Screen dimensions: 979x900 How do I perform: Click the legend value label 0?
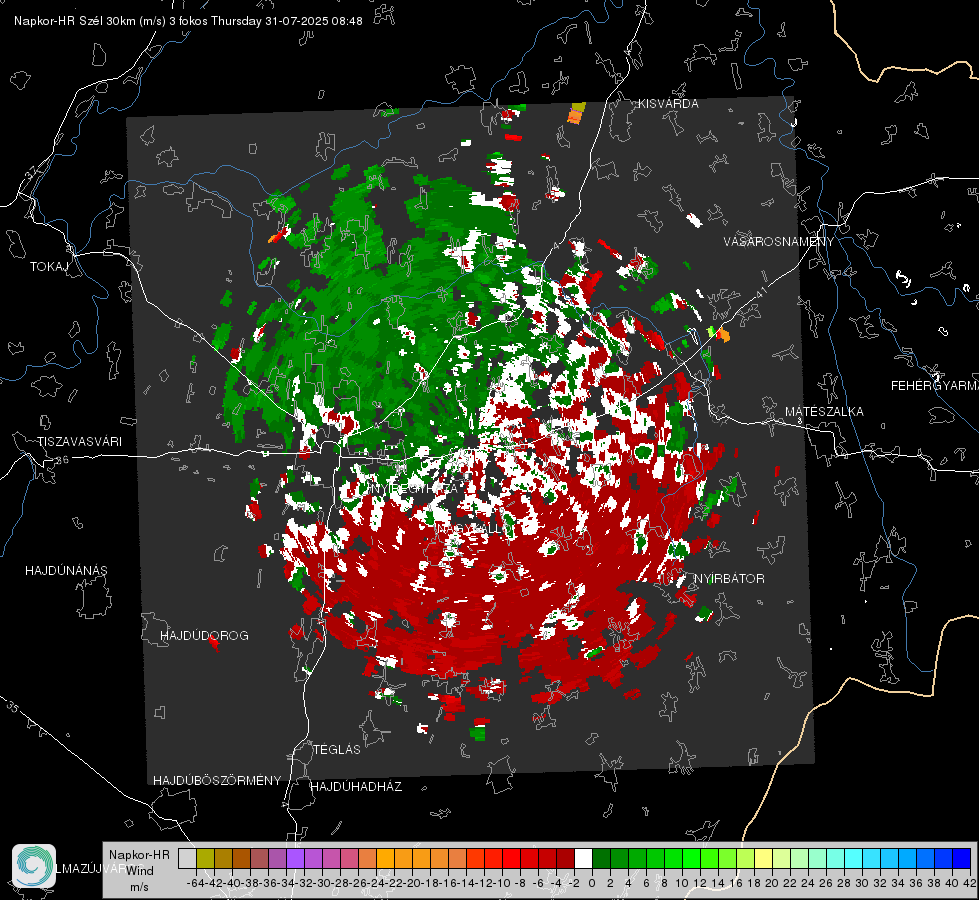[x=592, y=883]
